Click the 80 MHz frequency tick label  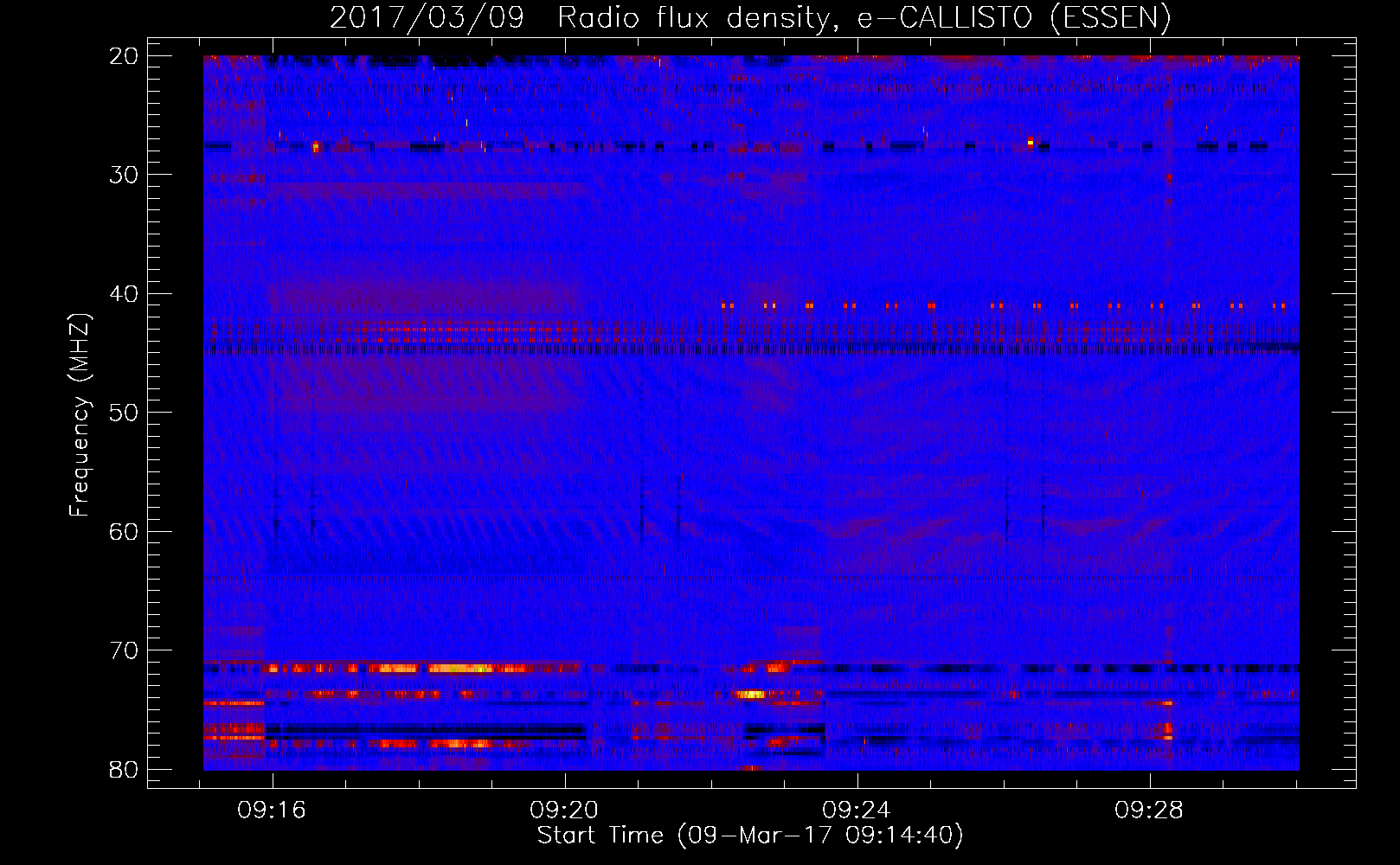[x=124, y=769]
